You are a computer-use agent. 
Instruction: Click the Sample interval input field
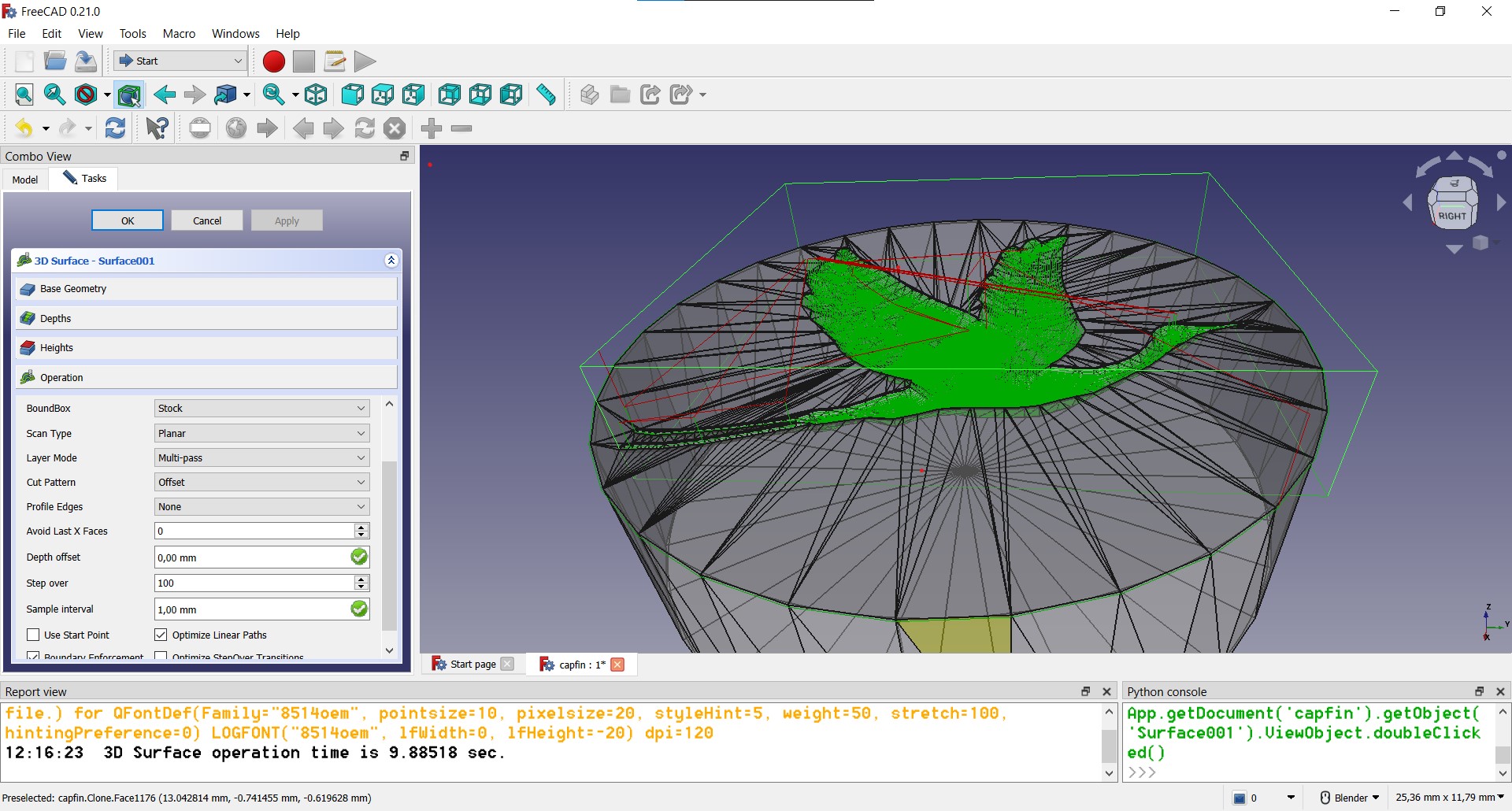pos(252,609)
